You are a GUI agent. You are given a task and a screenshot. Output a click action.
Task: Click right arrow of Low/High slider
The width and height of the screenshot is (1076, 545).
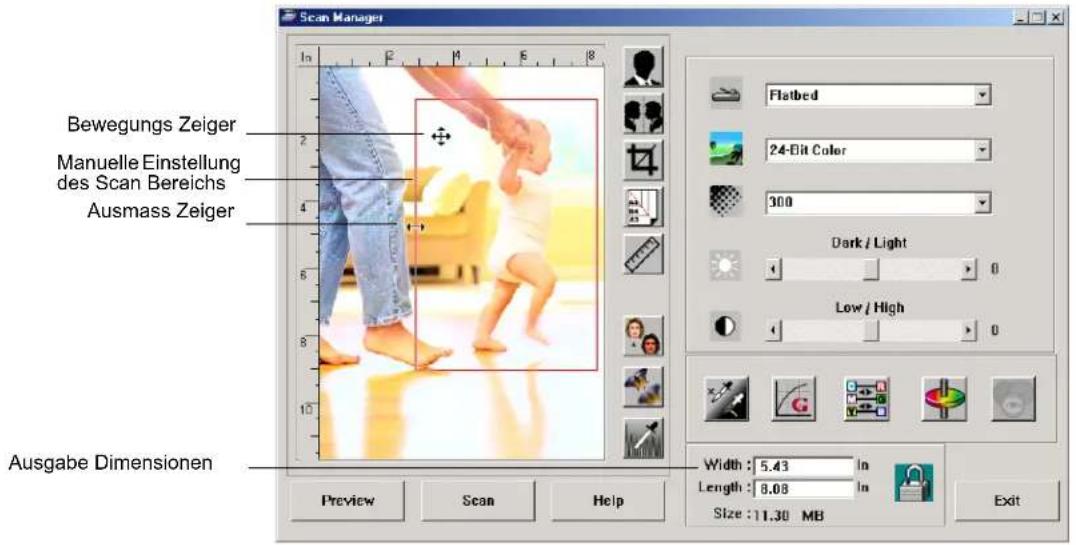pyautogui.click(x=968, y=331)
